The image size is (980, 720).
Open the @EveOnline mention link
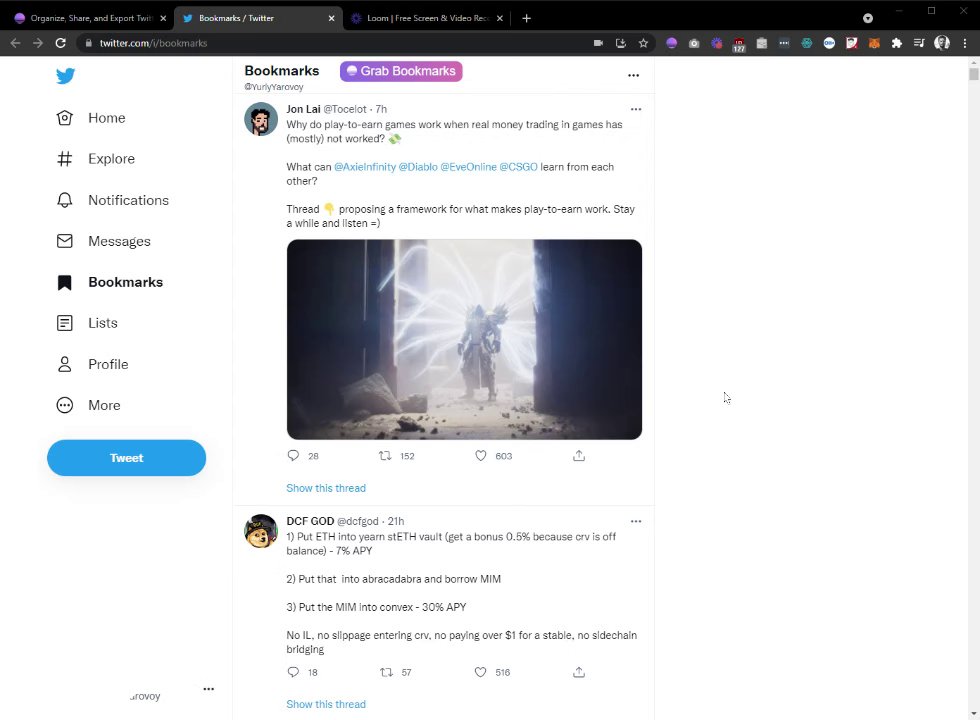pyautogui.click(x=469, y=167)
